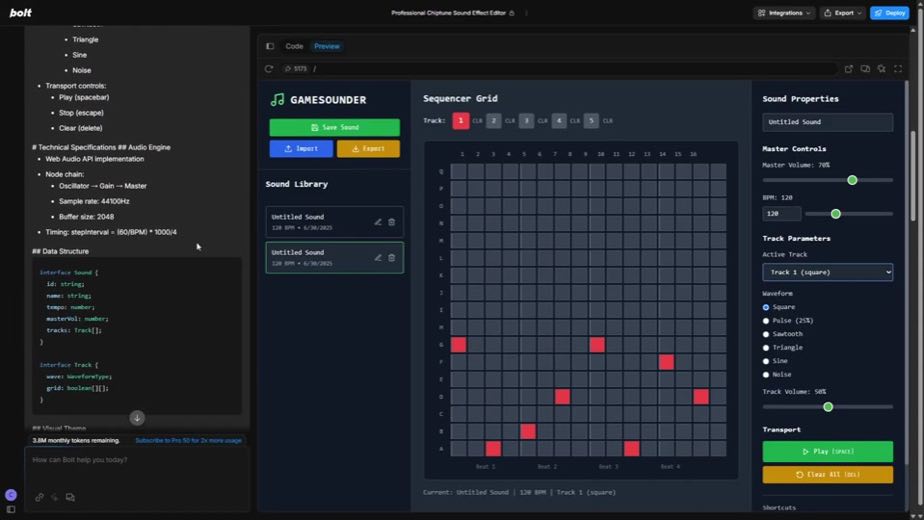Open the Active Track dropdown
This screenshot has width=924, height=520.
827,272
